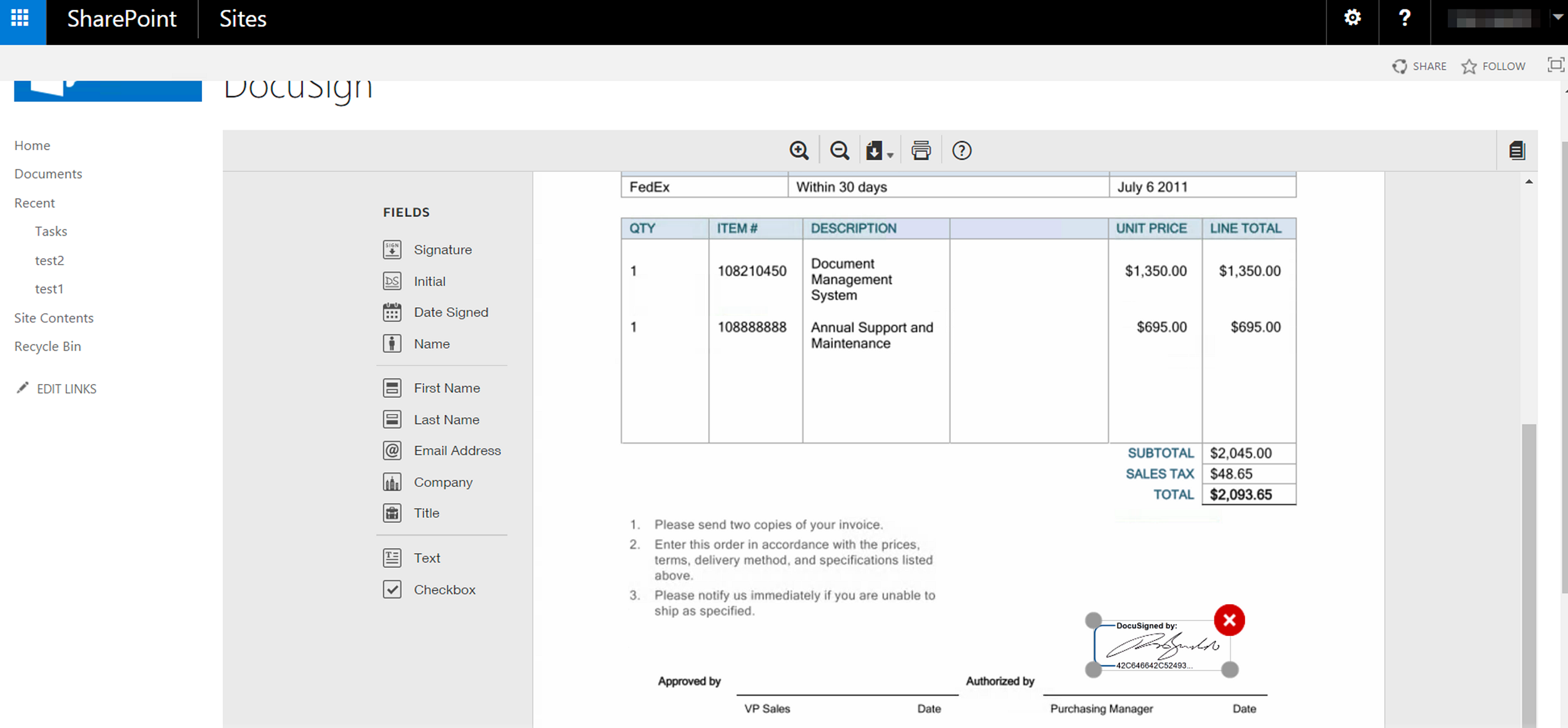Remove the placed DocuSigned signature
This screenshot has height=728, width=1568.
(x=1228, y=620)
